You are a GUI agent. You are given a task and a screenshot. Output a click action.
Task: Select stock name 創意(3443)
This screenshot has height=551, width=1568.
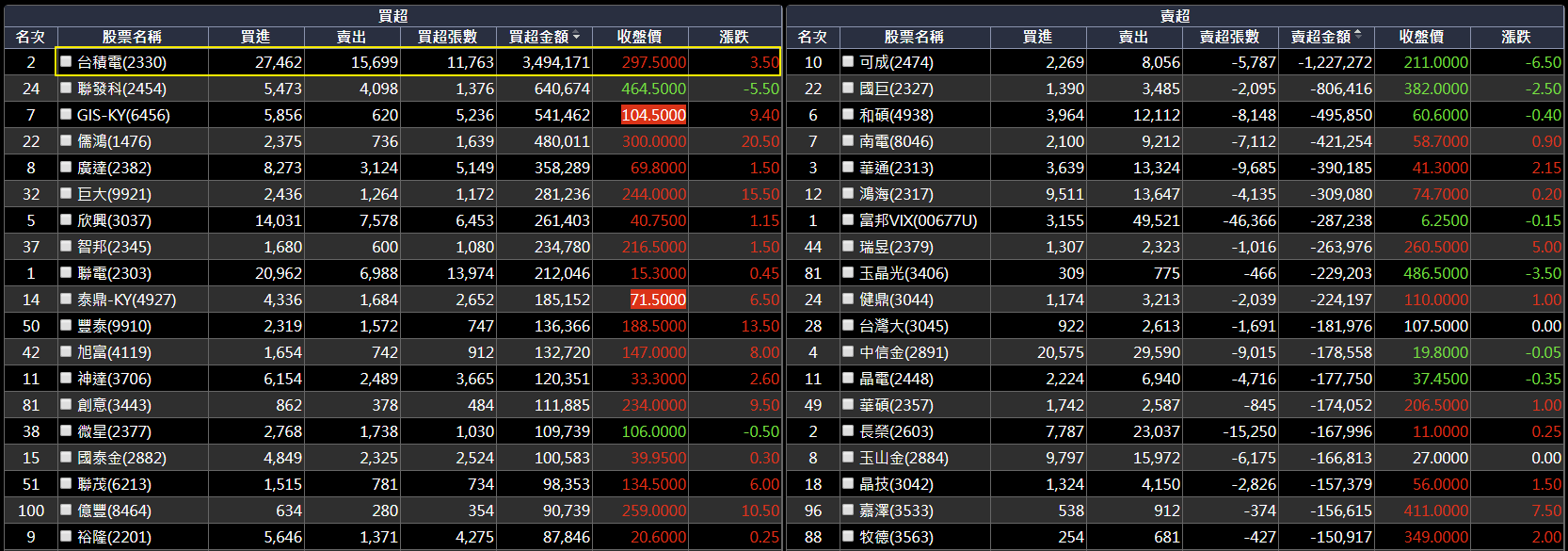click(114, 404)
